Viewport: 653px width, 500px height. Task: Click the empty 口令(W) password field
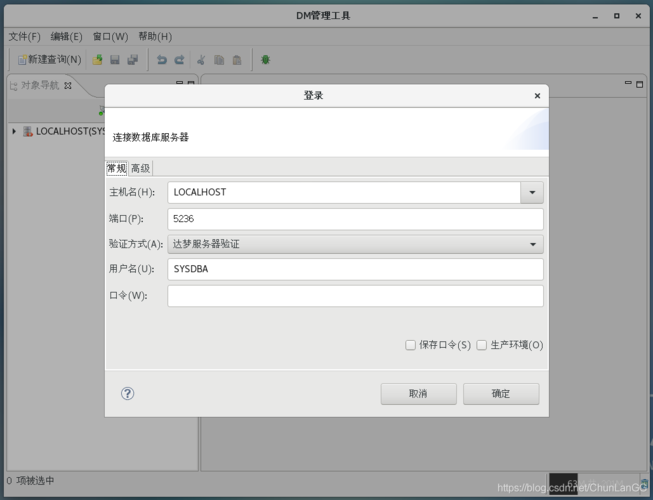coord(355,296)
